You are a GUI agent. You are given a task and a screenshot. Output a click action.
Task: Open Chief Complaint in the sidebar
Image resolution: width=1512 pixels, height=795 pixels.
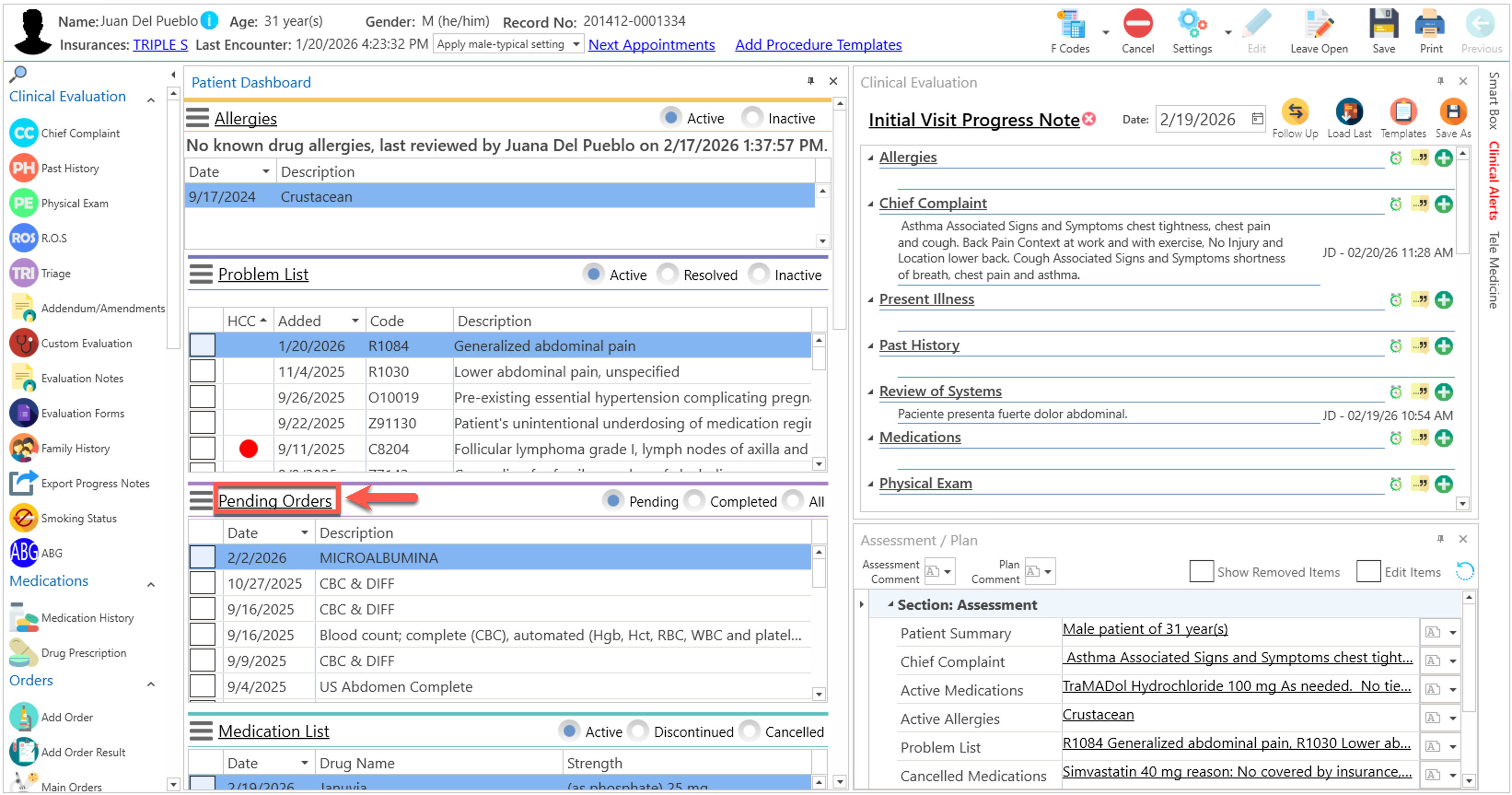point(80,133)
